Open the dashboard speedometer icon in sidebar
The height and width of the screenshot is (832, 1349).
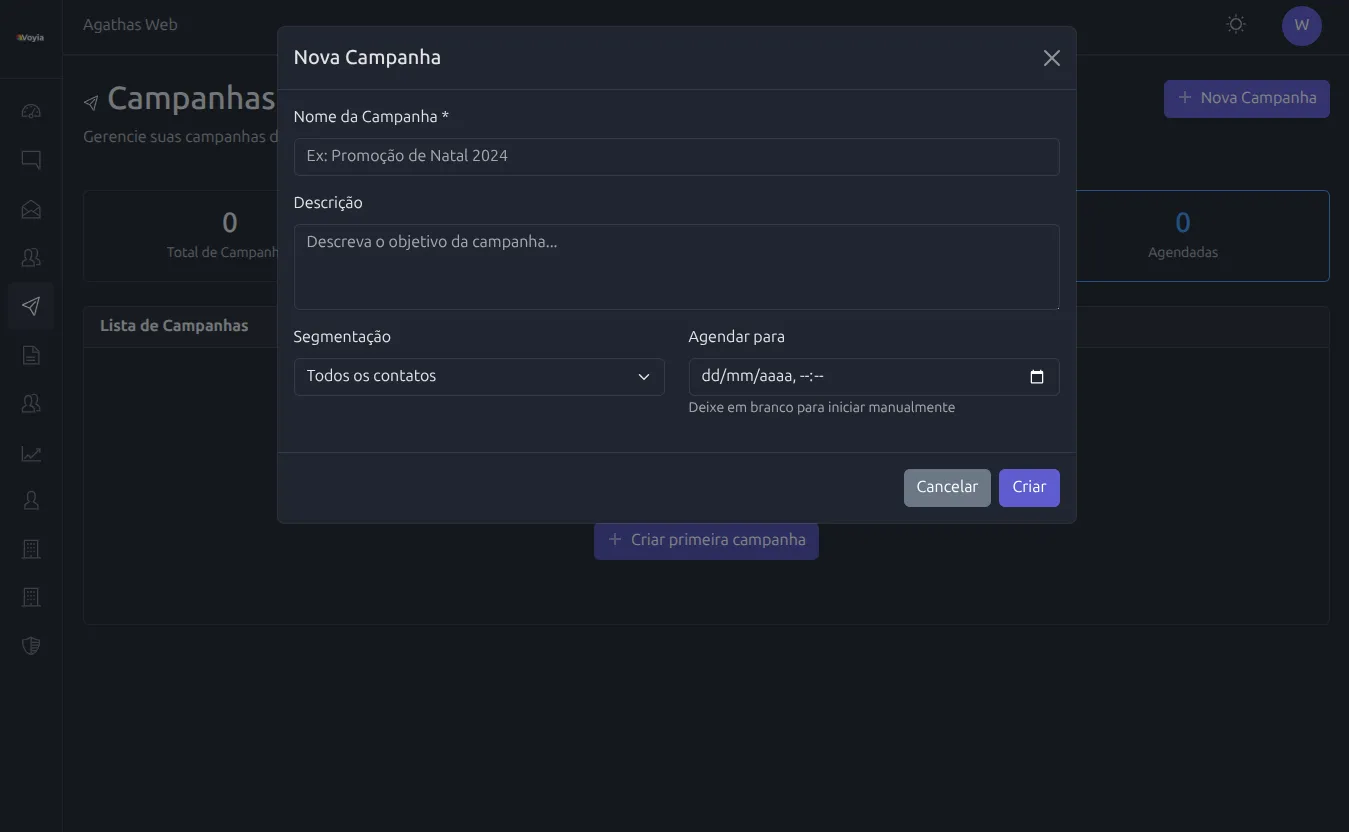[x=31, y=111]
